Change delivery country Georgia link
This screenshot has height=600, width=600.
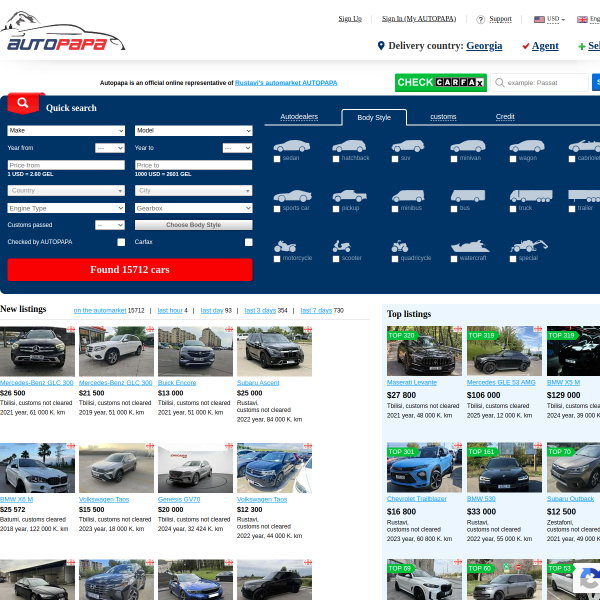coord(484,46)
